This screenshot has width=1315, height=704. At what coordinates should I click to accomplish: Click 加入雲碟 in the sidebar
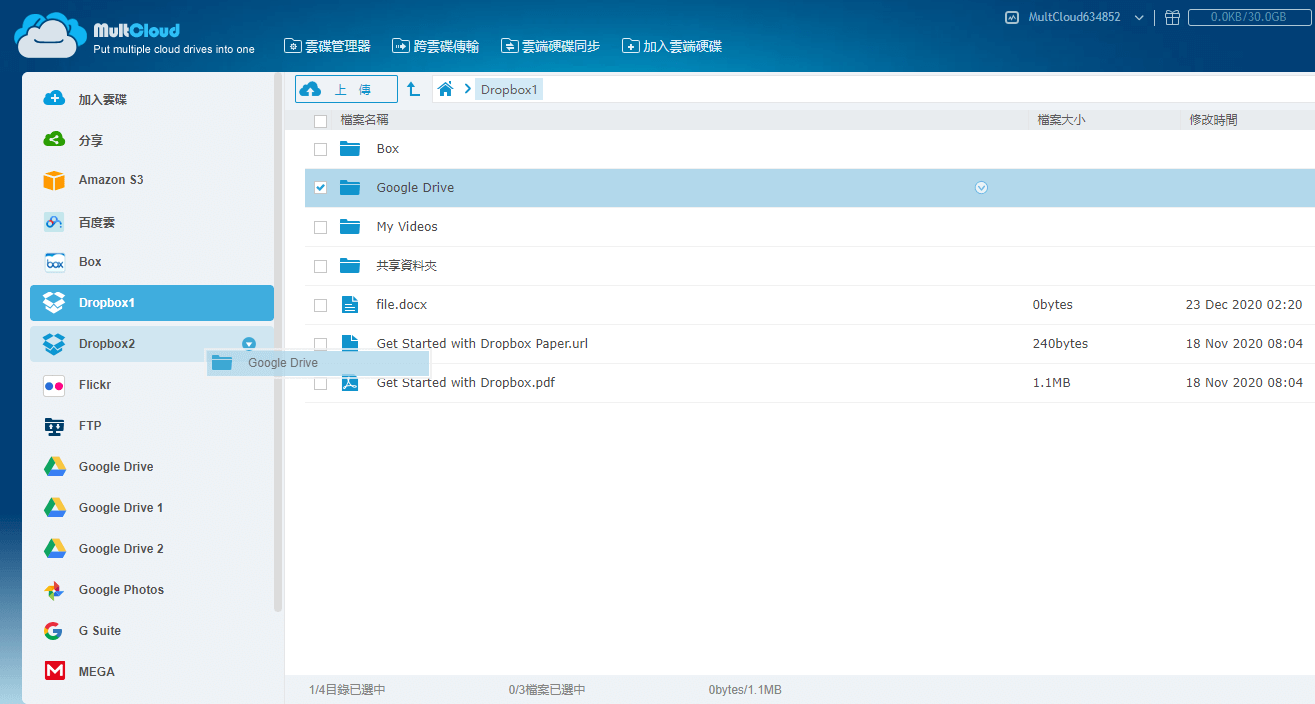pos(103,100)
